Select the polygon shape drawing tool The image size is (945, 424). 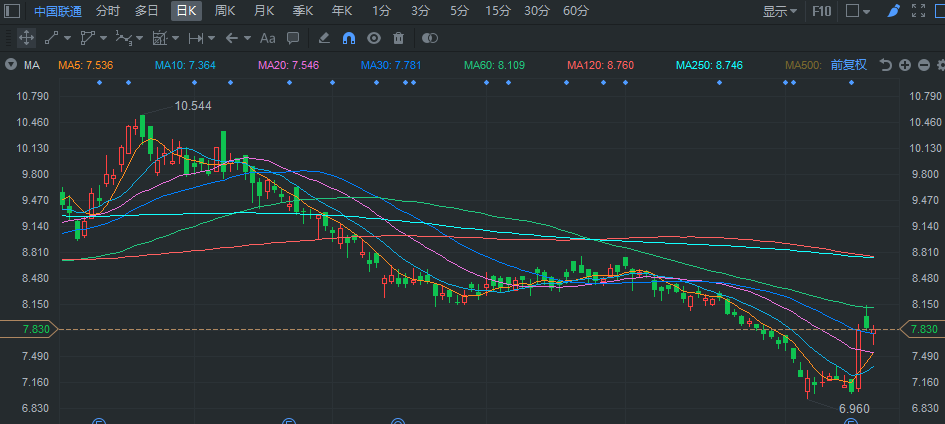click(87, 38)
